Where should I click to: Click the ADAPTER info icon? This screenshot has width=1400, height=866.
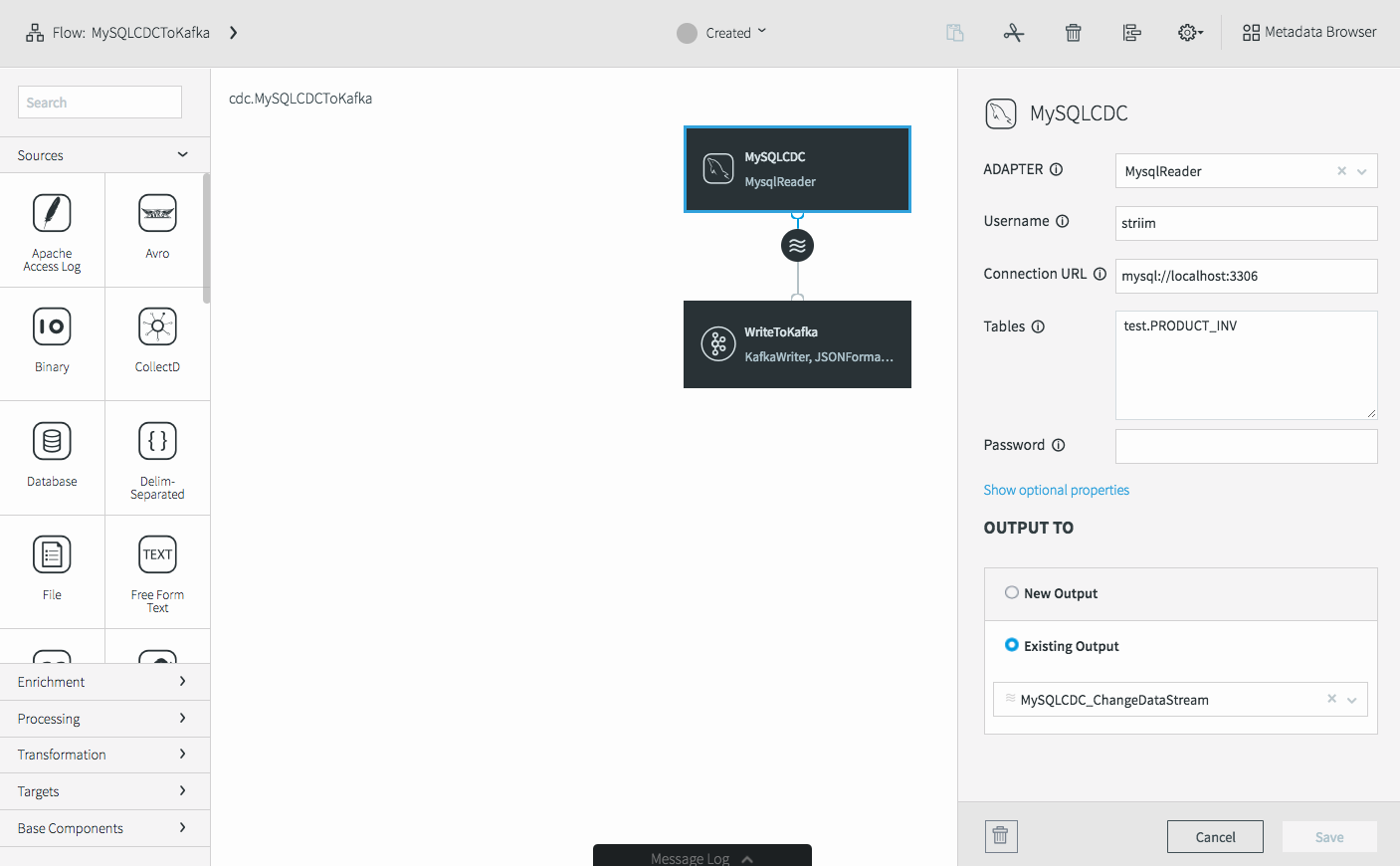point(1057,169)
